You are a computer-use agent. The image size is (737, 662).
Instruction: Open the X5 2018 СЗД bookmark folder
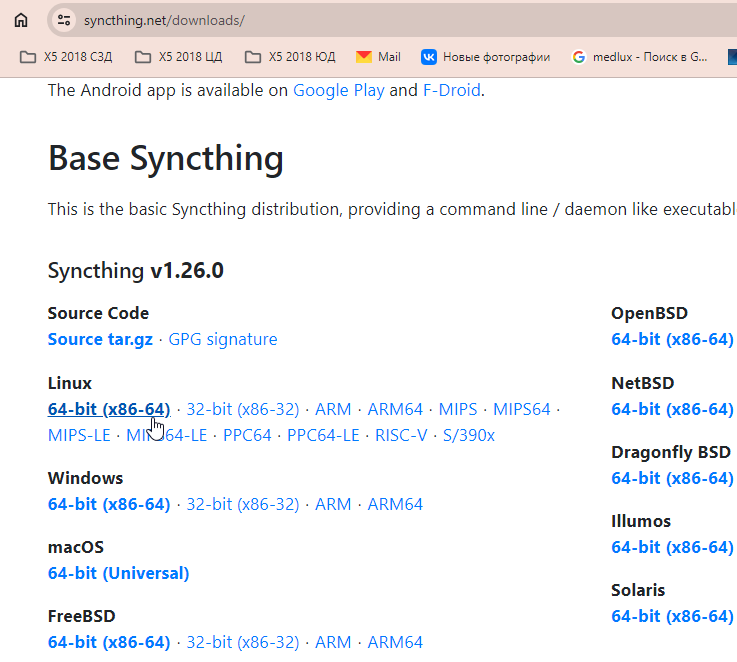[x=66, y=57]
